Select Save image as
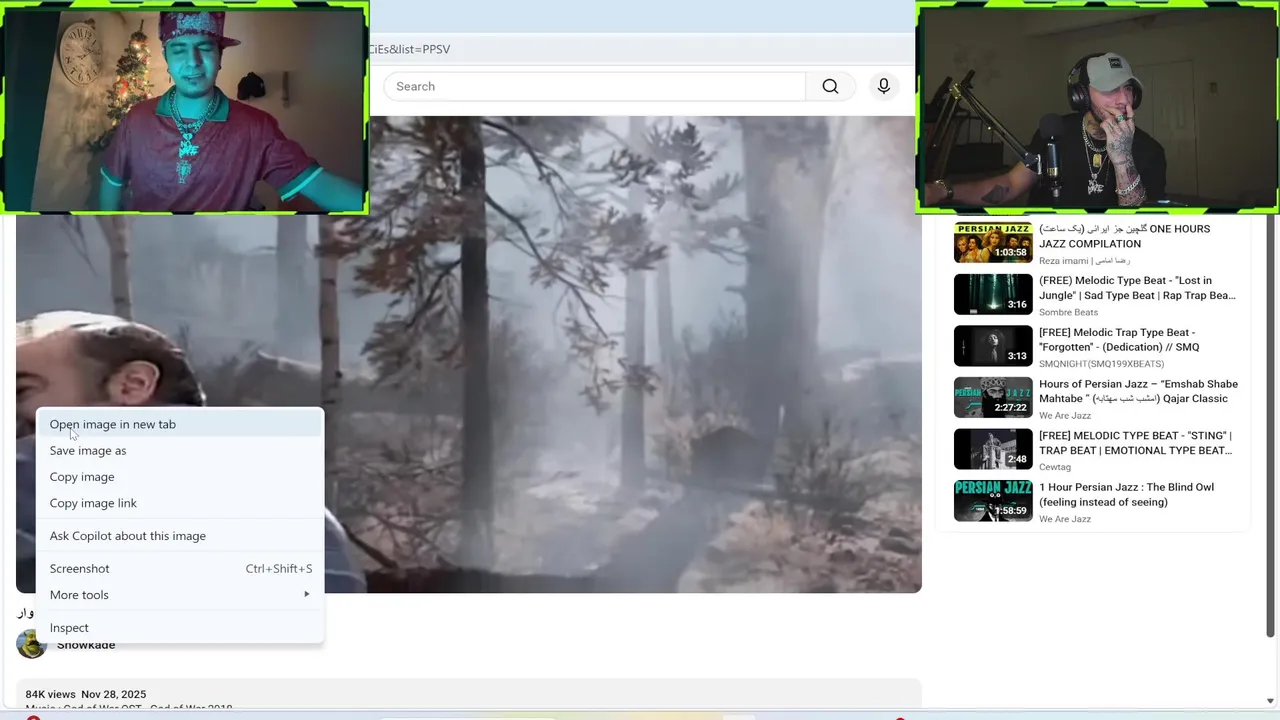 pyautogui.click(x=180, y=450)
